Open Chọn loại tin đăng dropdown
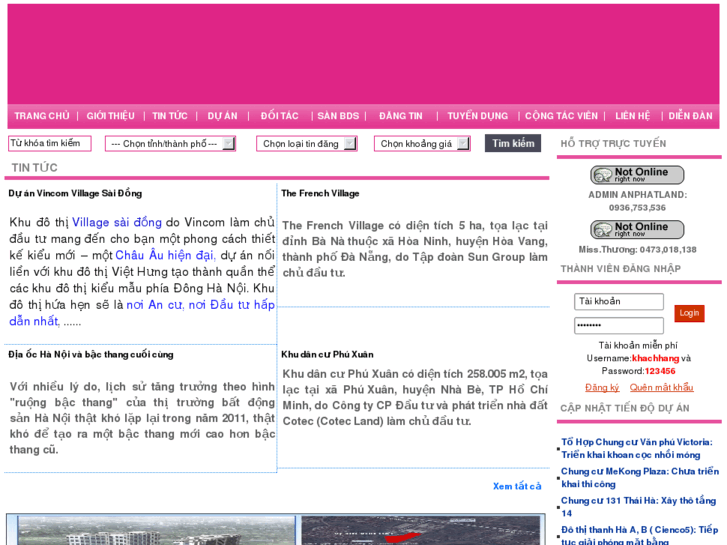The height and width of the screenshot is (545, 727). coord(306,144)
